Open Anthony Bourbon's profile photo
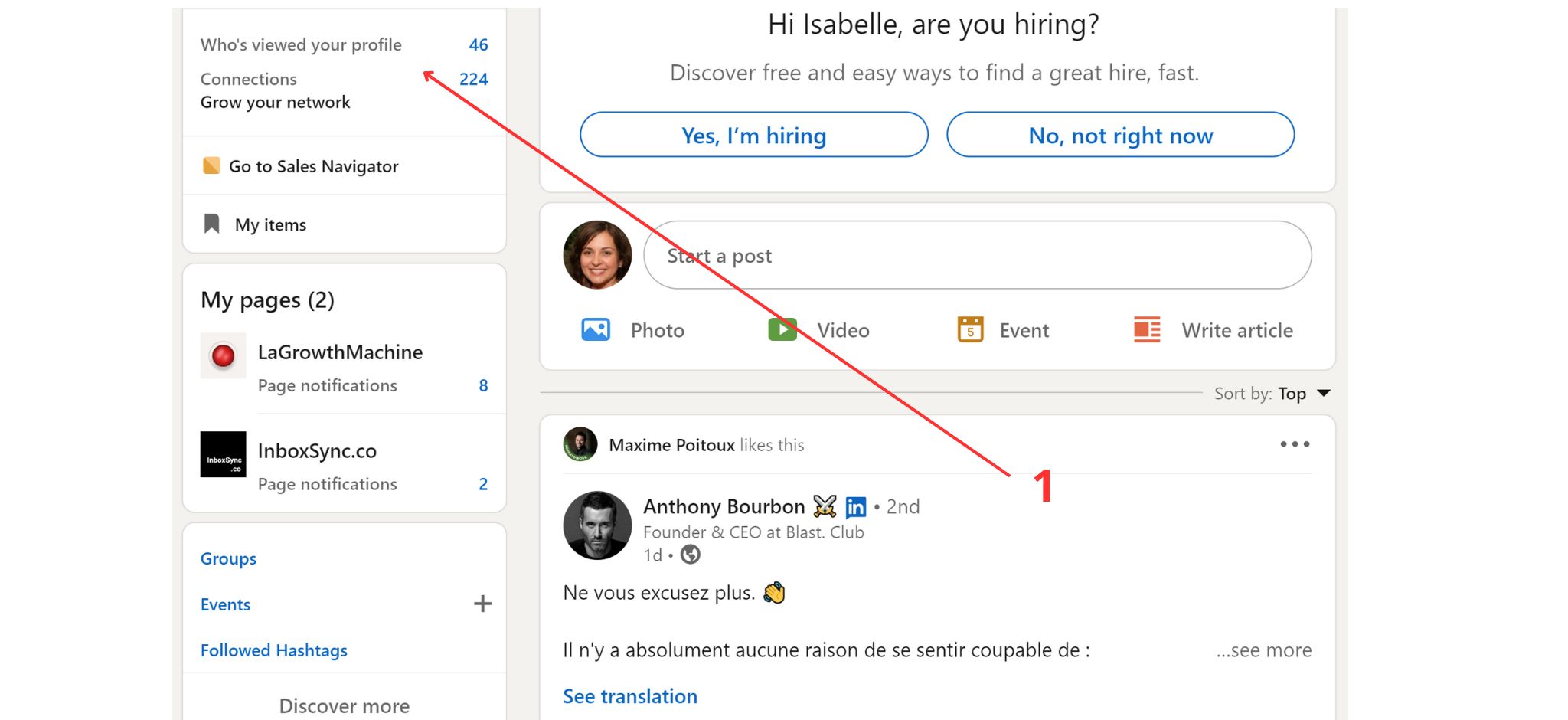Viewport: 1568px width, 720px height. 597,525
